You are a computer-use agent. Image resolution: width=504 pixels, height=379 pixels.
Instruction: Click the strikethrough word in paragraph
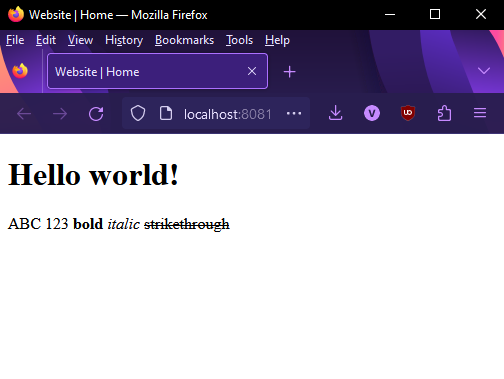tap(187, 224)
